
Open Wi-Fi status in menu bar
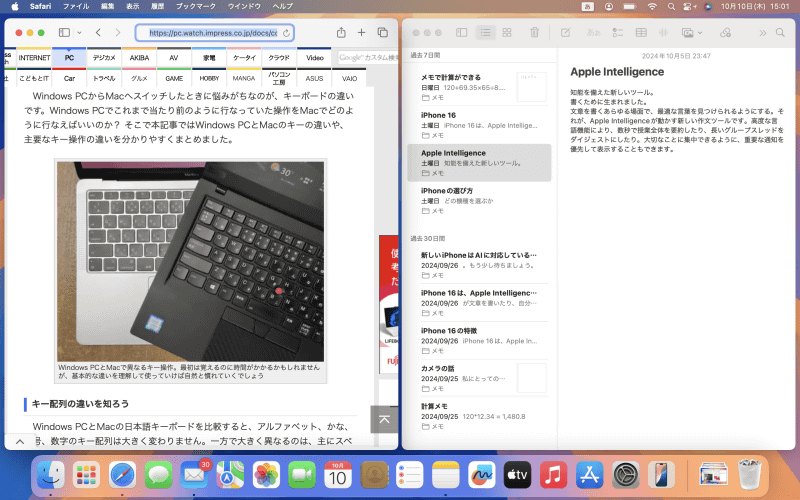[x=652, y=6]
